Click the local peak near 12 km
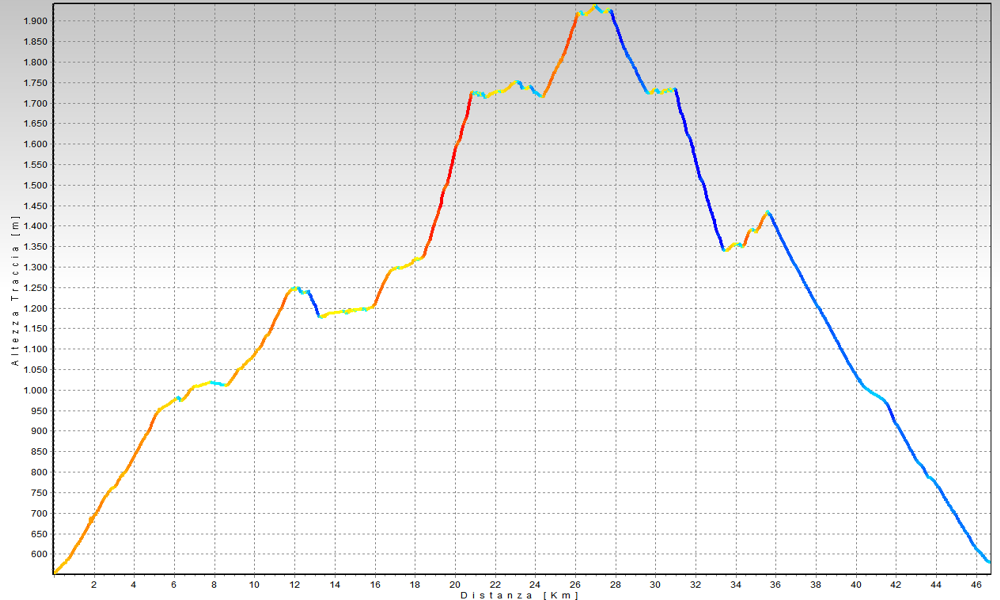Image resolution: width=1000 pixels, height=600 pixels. (294, 288)
